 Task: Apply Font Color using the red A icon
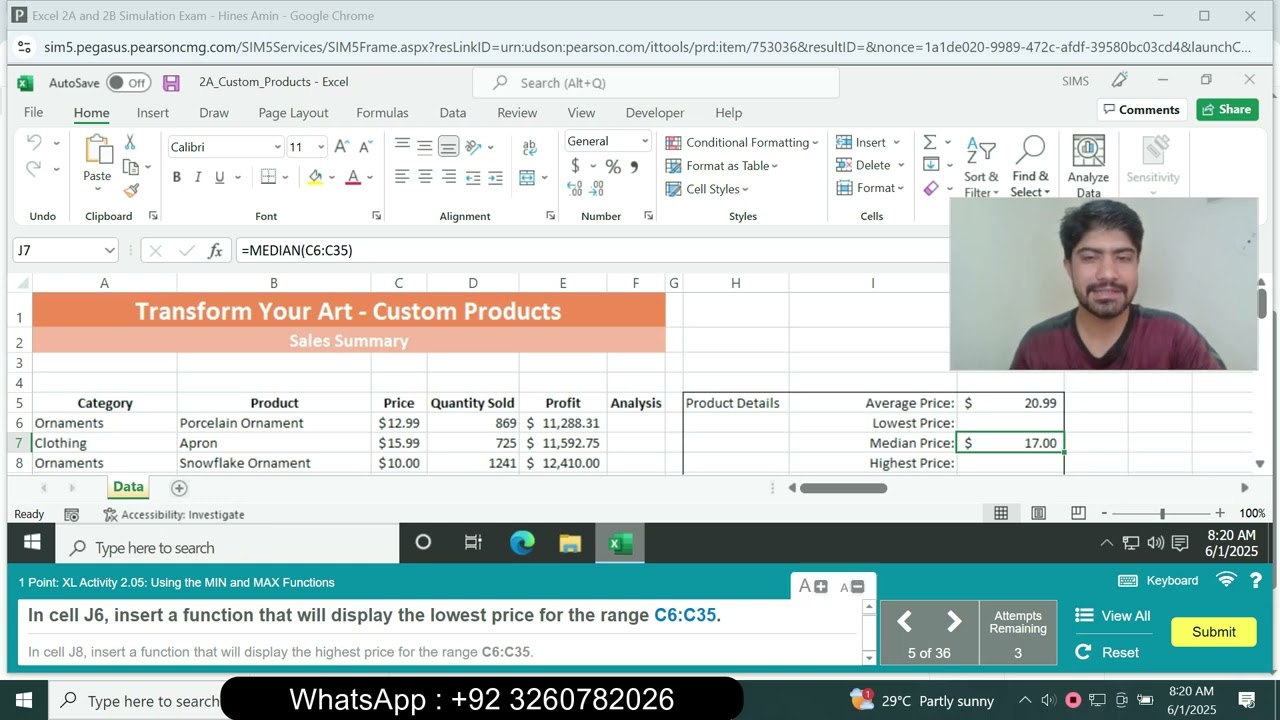click(x=352, y=177)
